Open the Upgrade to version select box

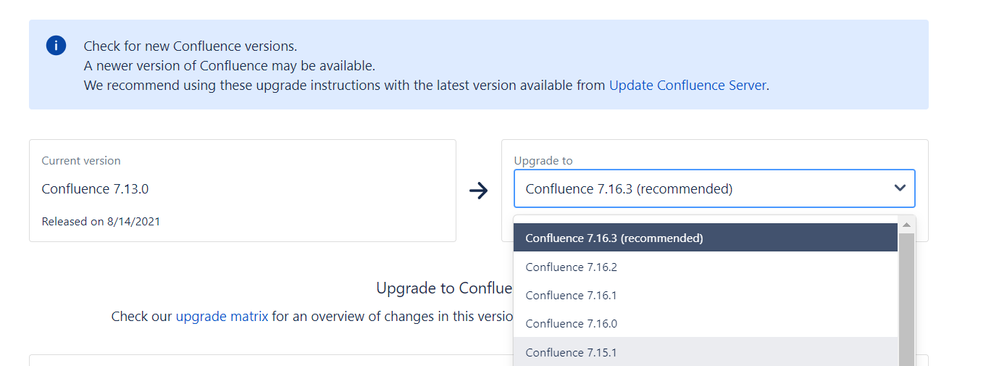coord(714,188)
